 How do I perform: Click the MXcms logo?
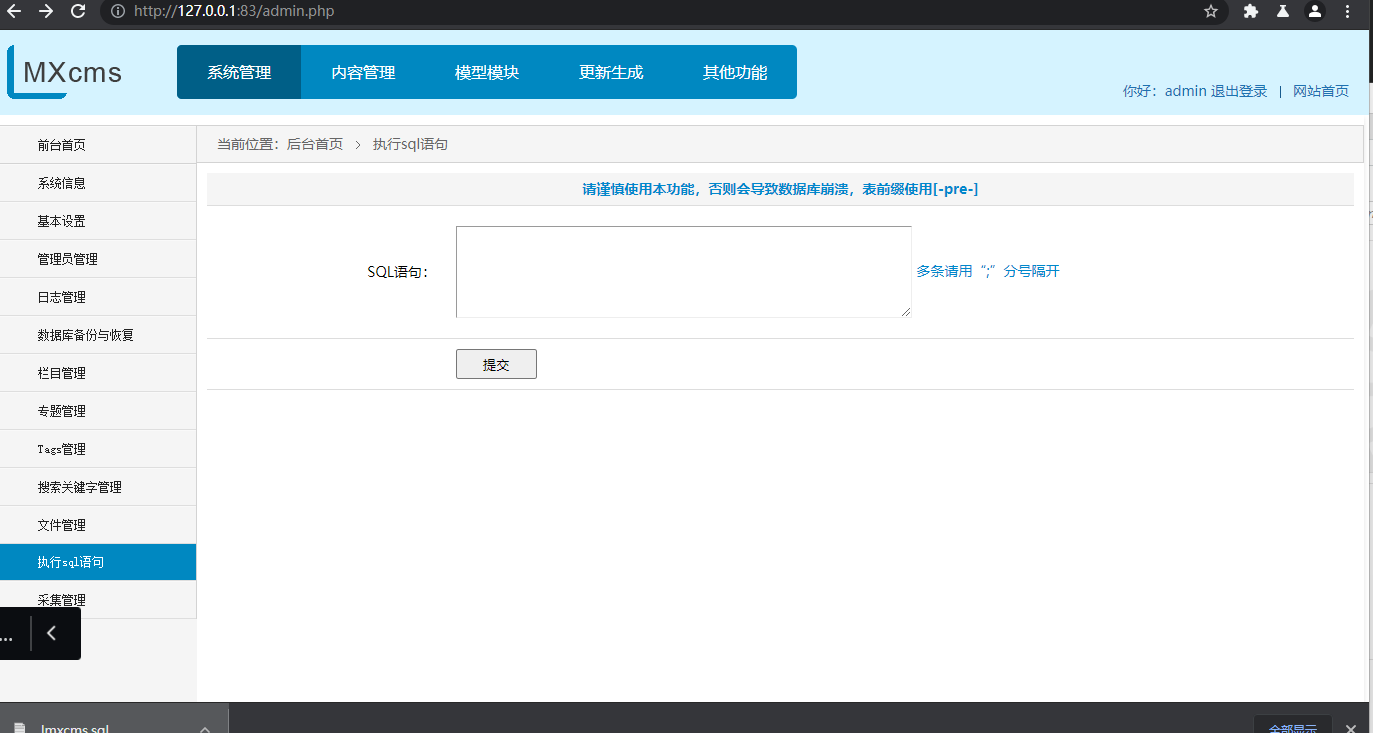tap(66, 72)
